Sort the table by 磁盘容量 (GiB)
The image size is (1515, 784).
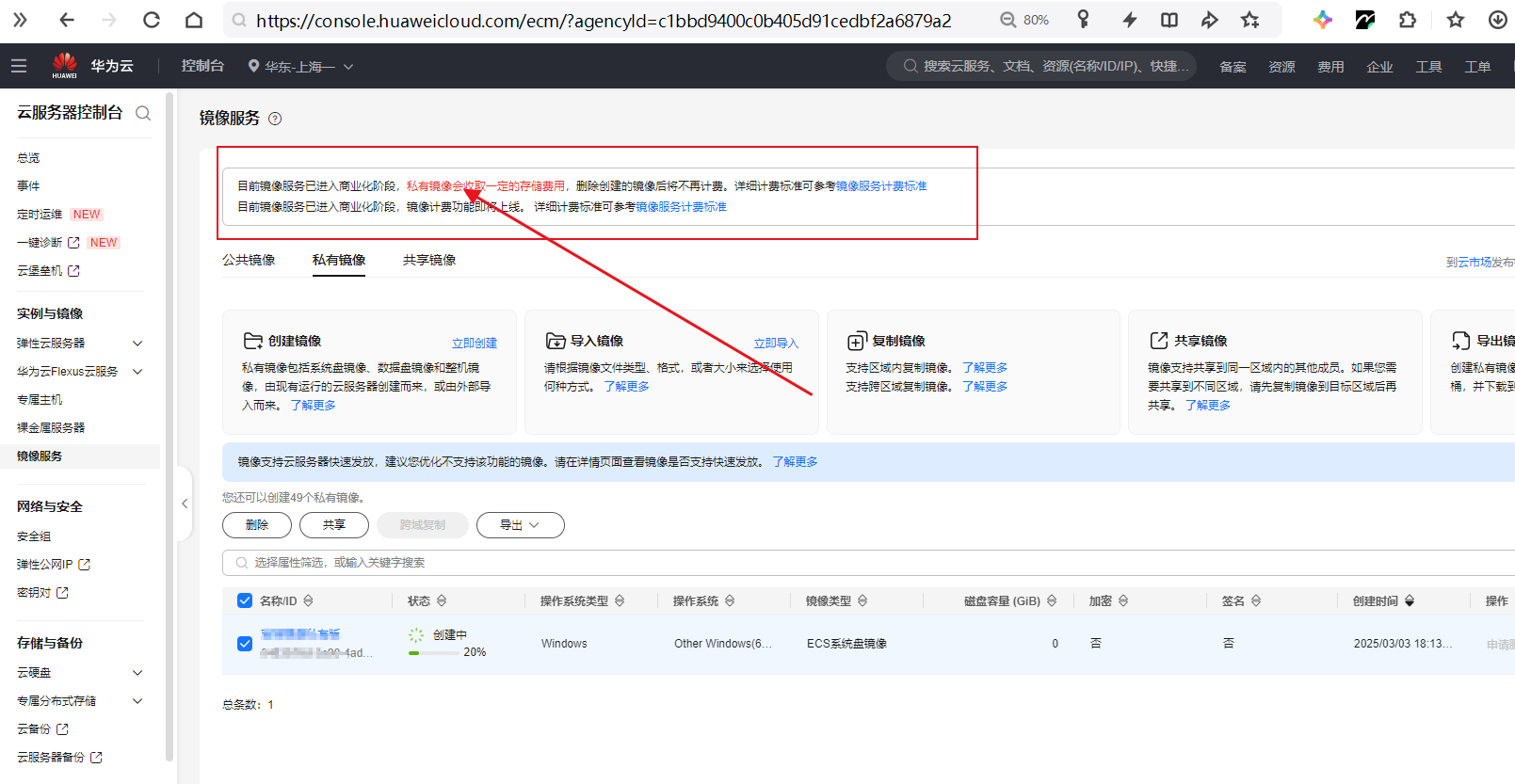(1052, 600)
